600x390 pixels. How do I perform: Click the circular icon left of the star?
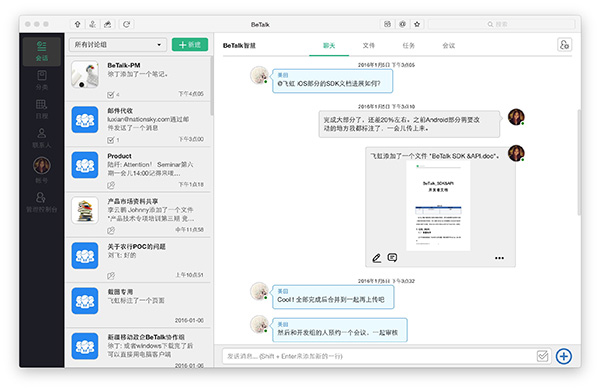tap(402, 24)
